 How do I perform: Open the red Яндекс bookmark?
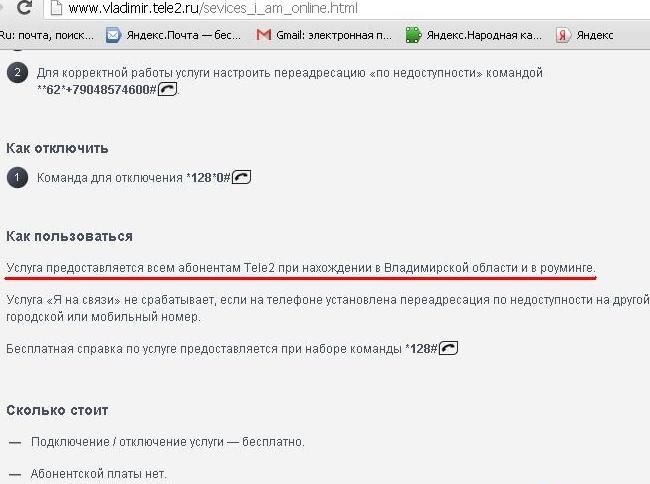click(584, 35)
